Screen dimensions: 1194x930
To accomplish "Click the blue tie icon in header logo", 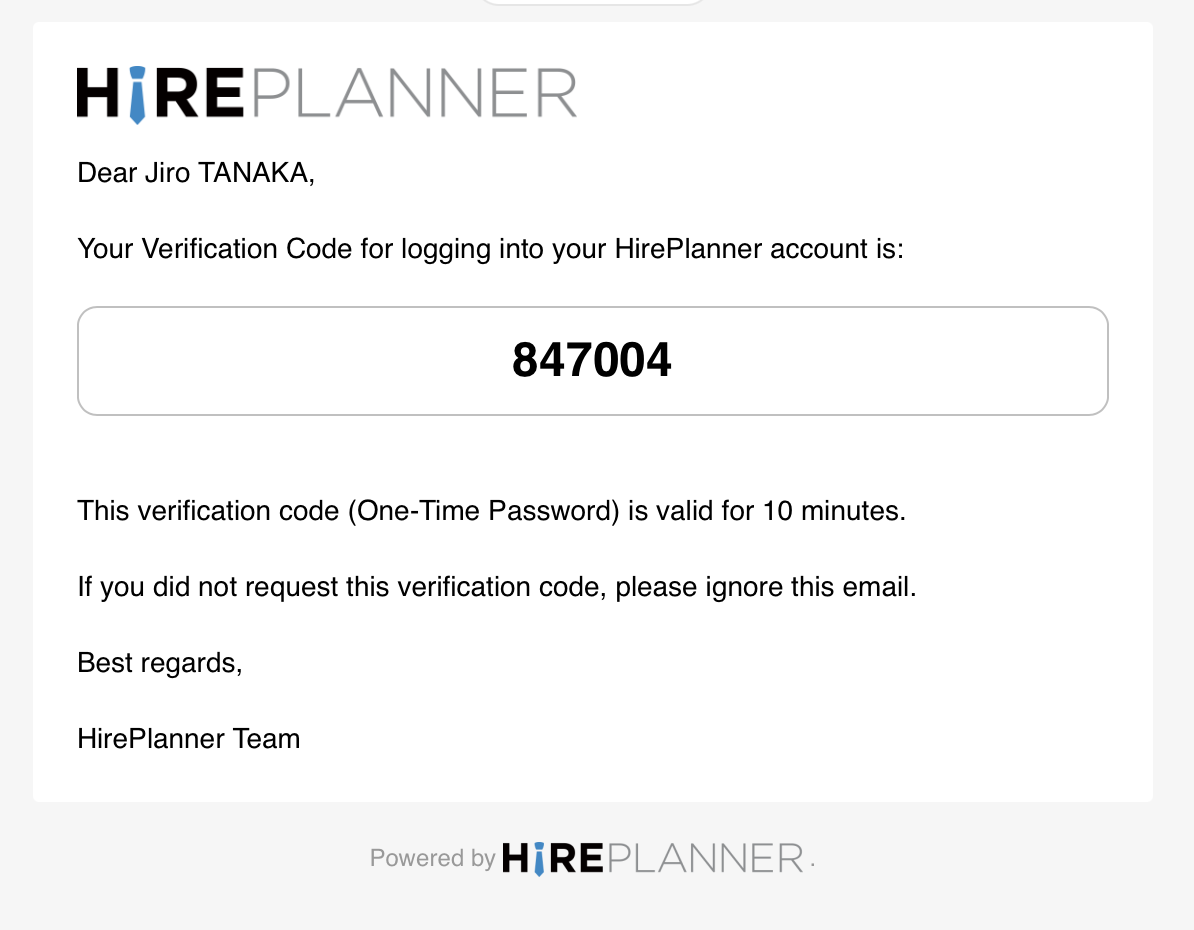I will coord(137,96).
